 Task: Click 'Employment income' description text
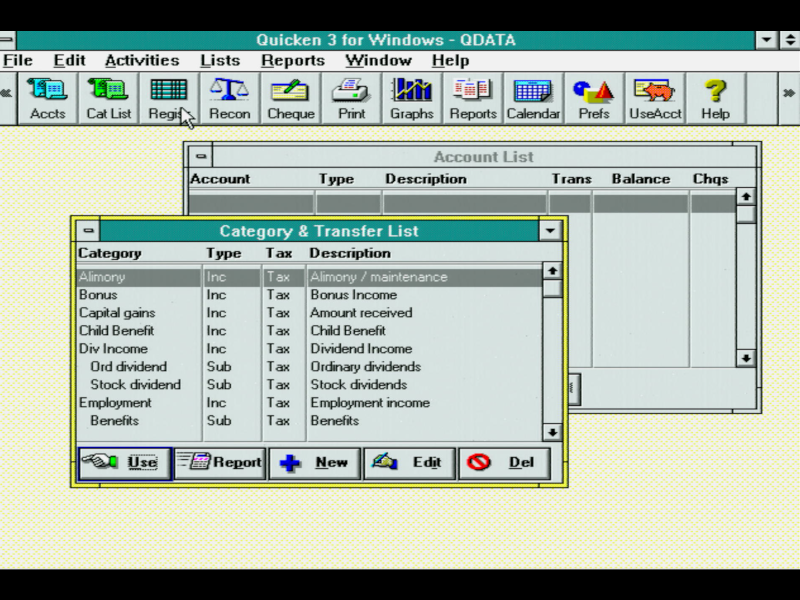tap(370, 403)
